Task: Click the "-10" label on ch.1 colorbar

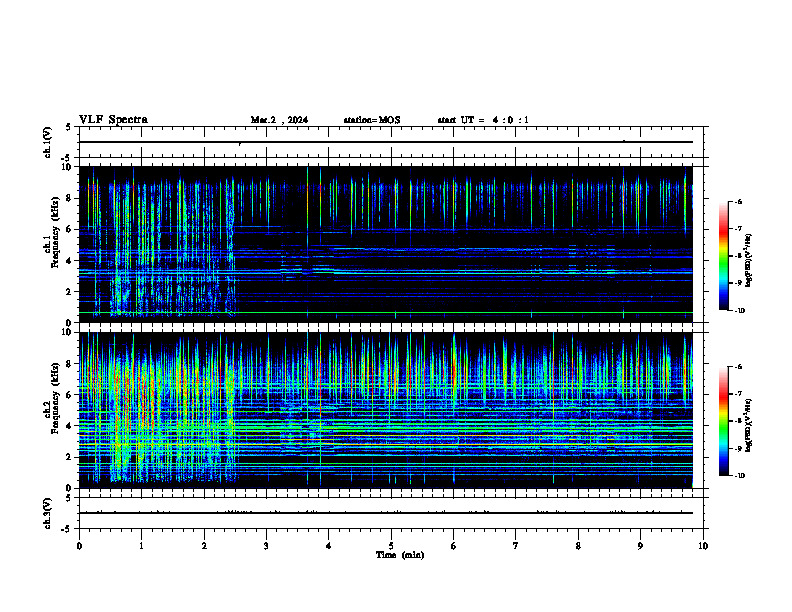Action: [x=739, y=311]
